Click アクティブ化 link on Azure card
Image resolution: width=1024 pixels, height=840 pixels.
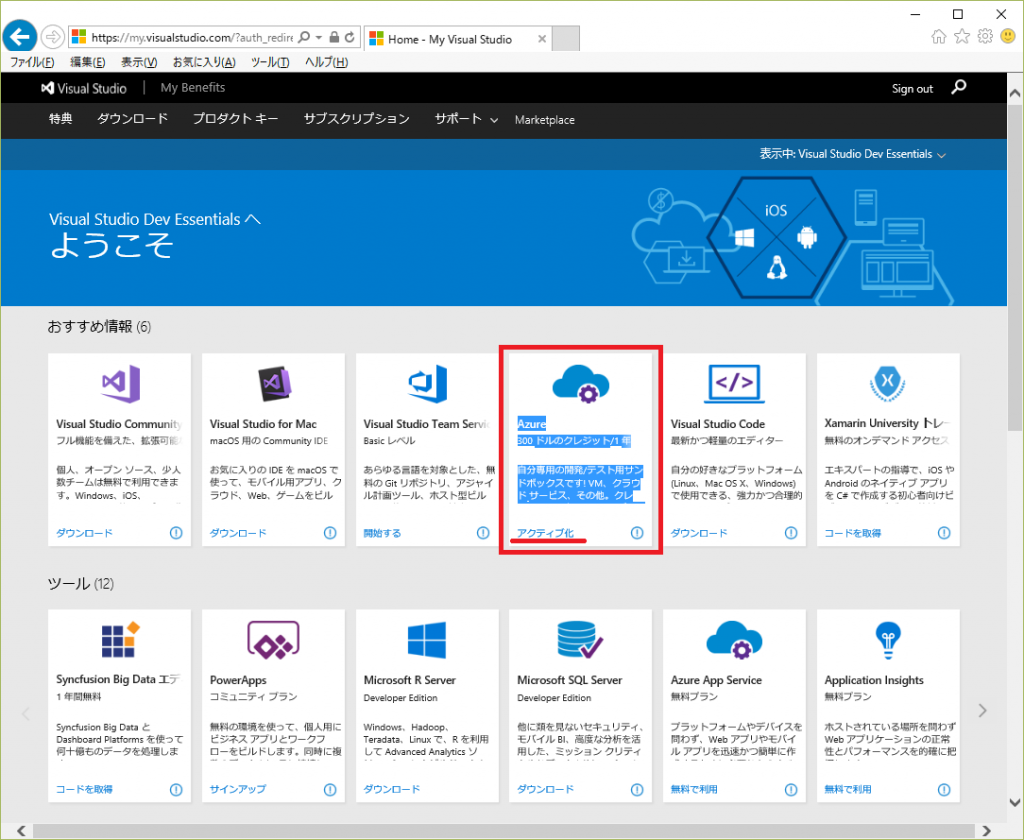coord(545,533)
